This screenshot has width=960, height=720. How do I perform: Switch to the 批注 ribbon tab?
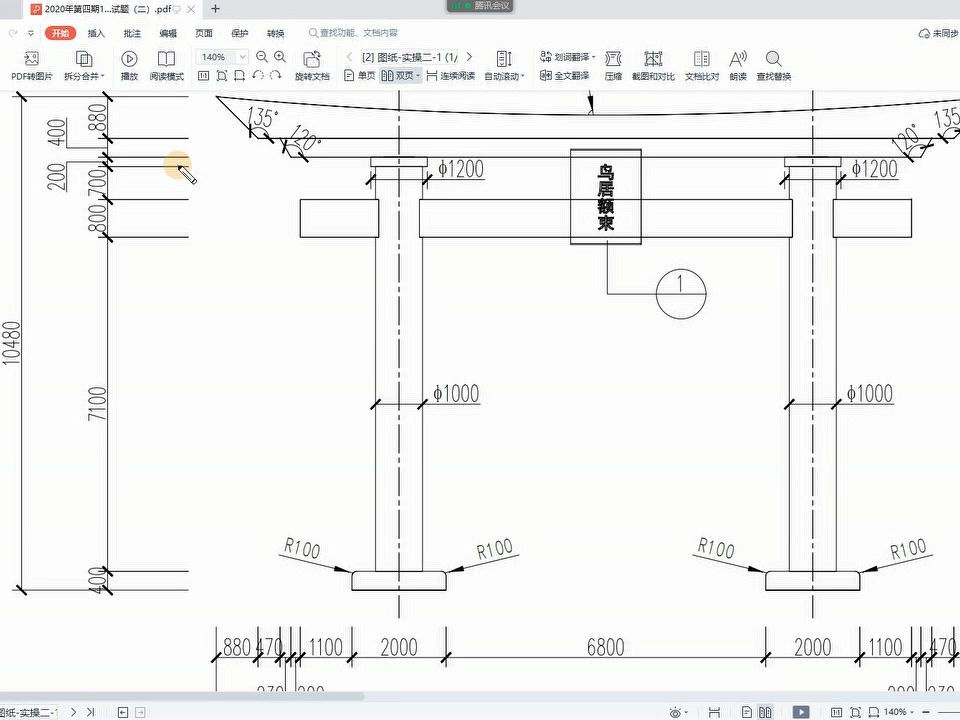pyautogui.click(x=132, y=33)
